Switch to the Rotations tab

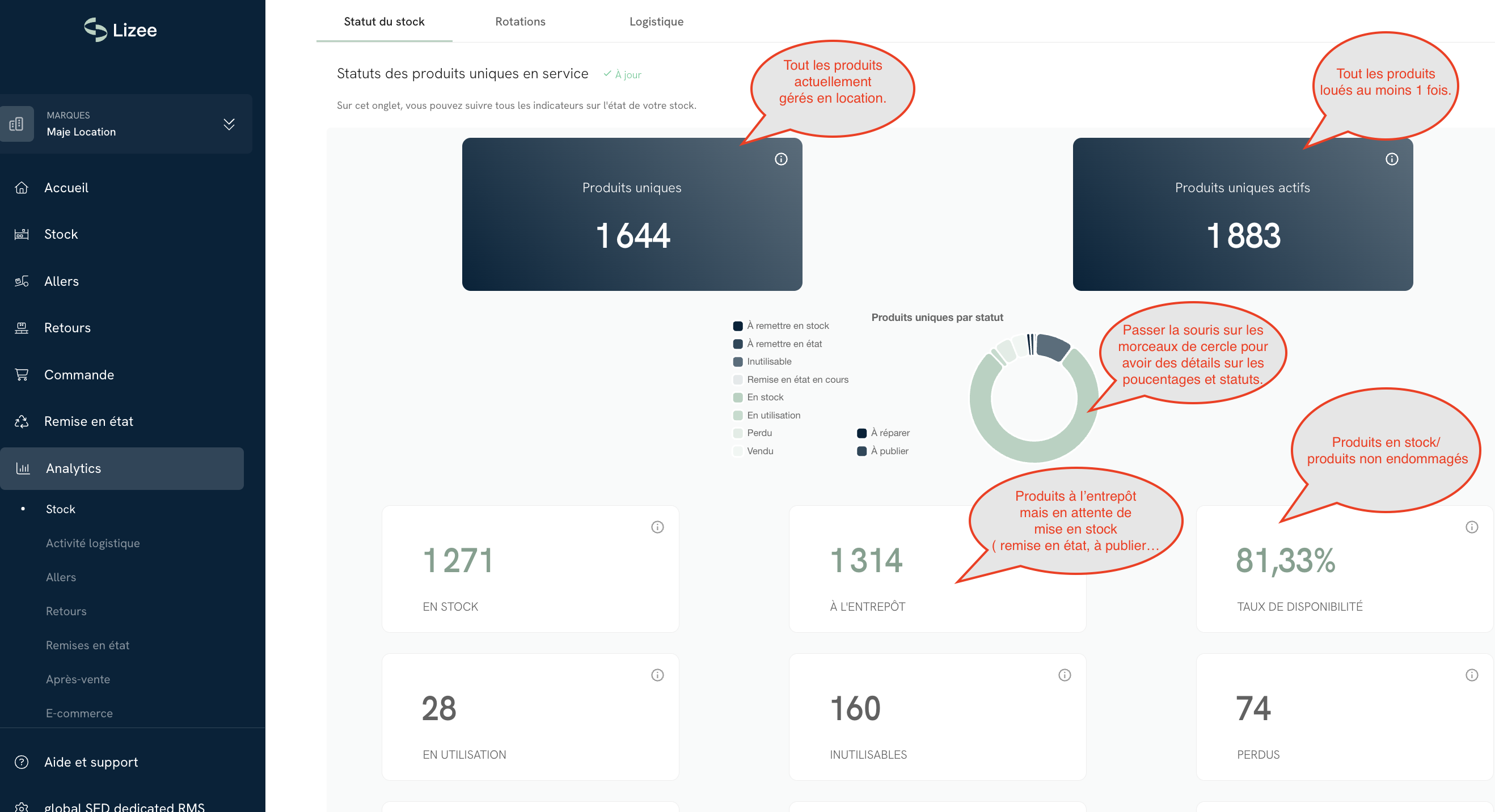pyautogui.click(x=520, y=22)
